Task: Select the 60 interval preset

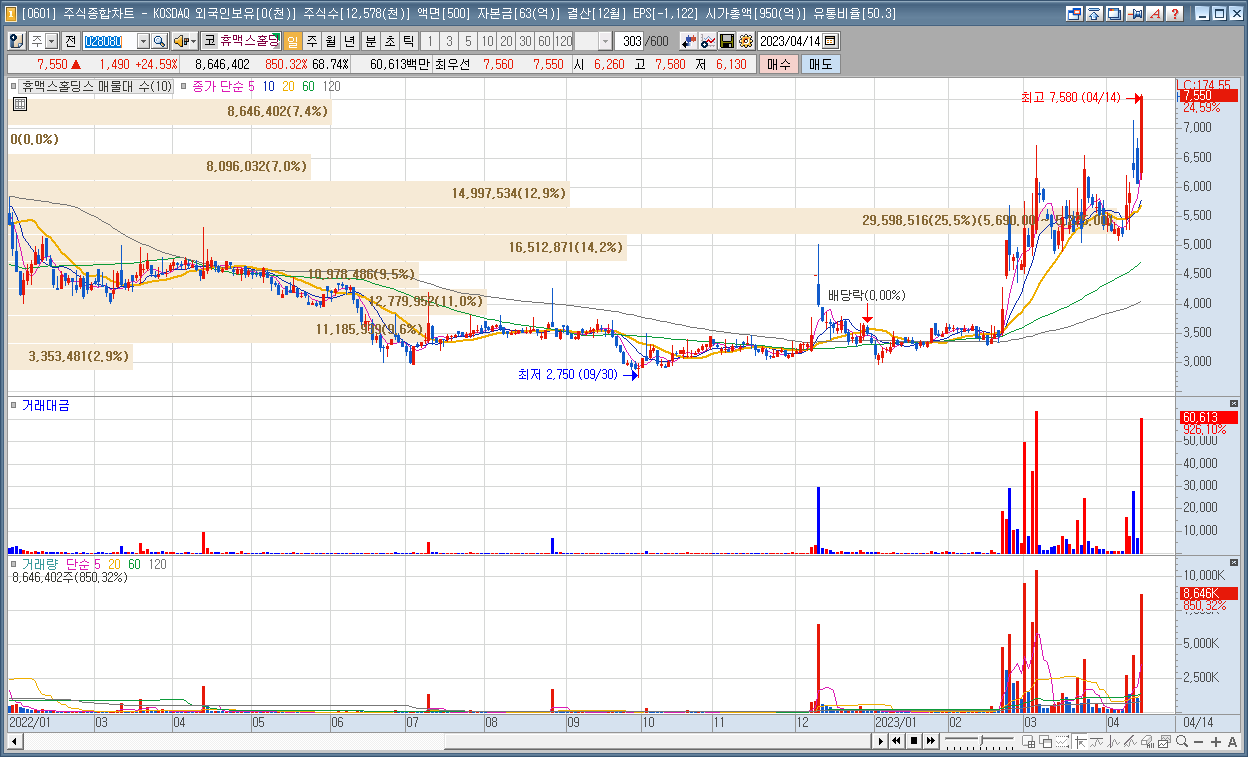Action: point(544,41)
